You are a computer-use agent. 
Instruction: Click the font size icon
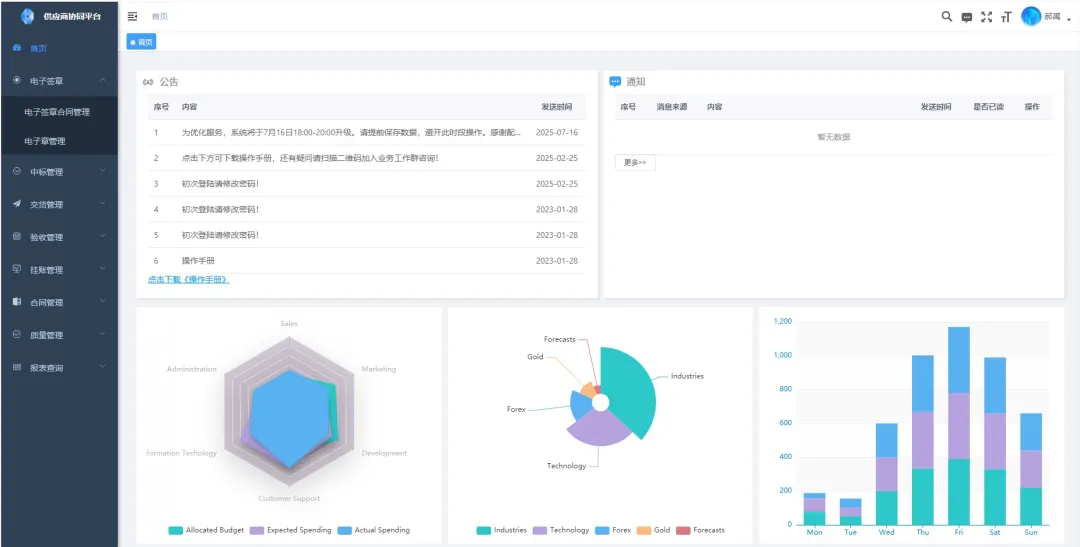(1006, 17)
